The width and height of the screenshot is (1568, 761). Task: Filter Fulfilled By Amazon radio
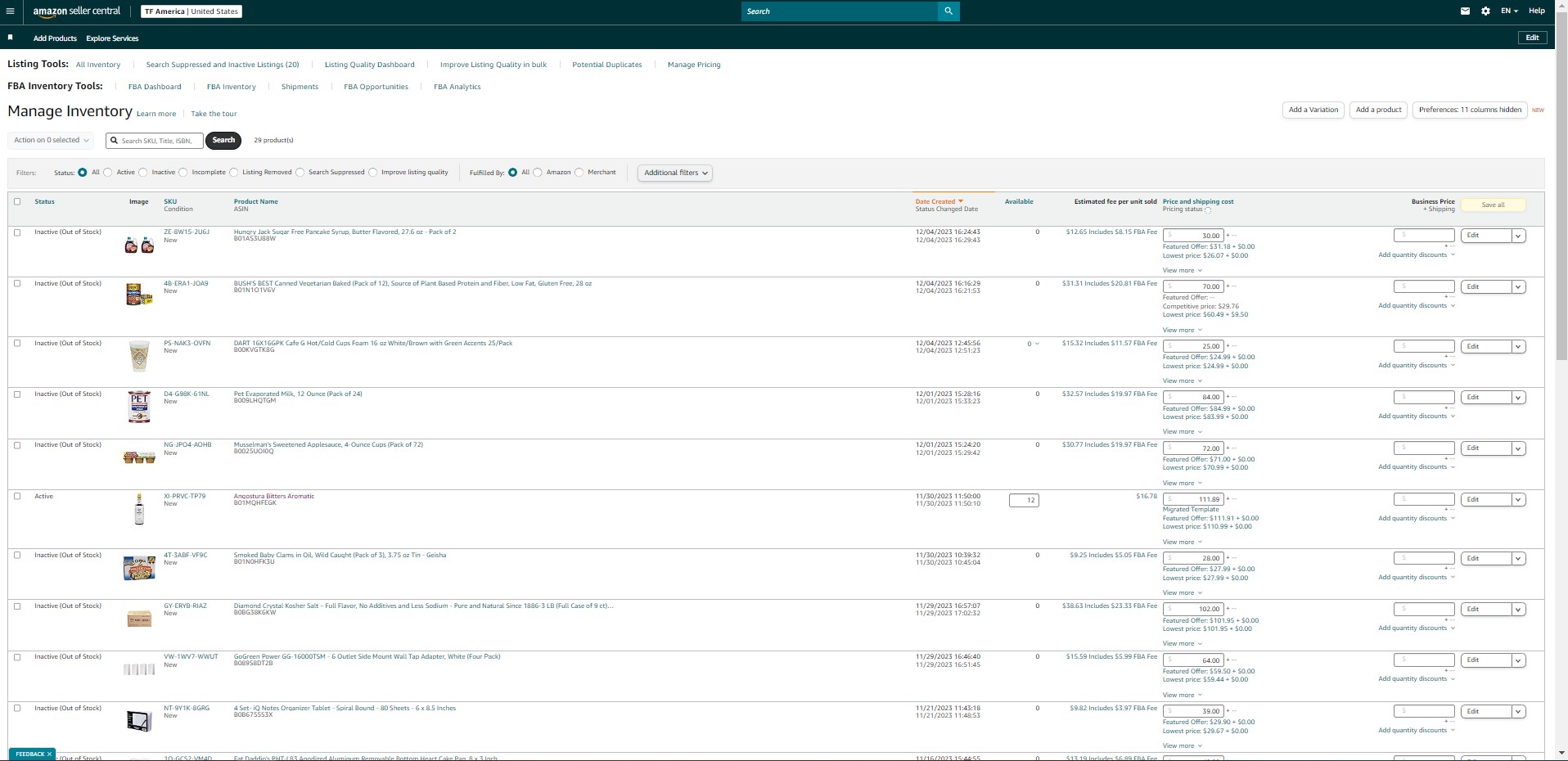[538, 173]
